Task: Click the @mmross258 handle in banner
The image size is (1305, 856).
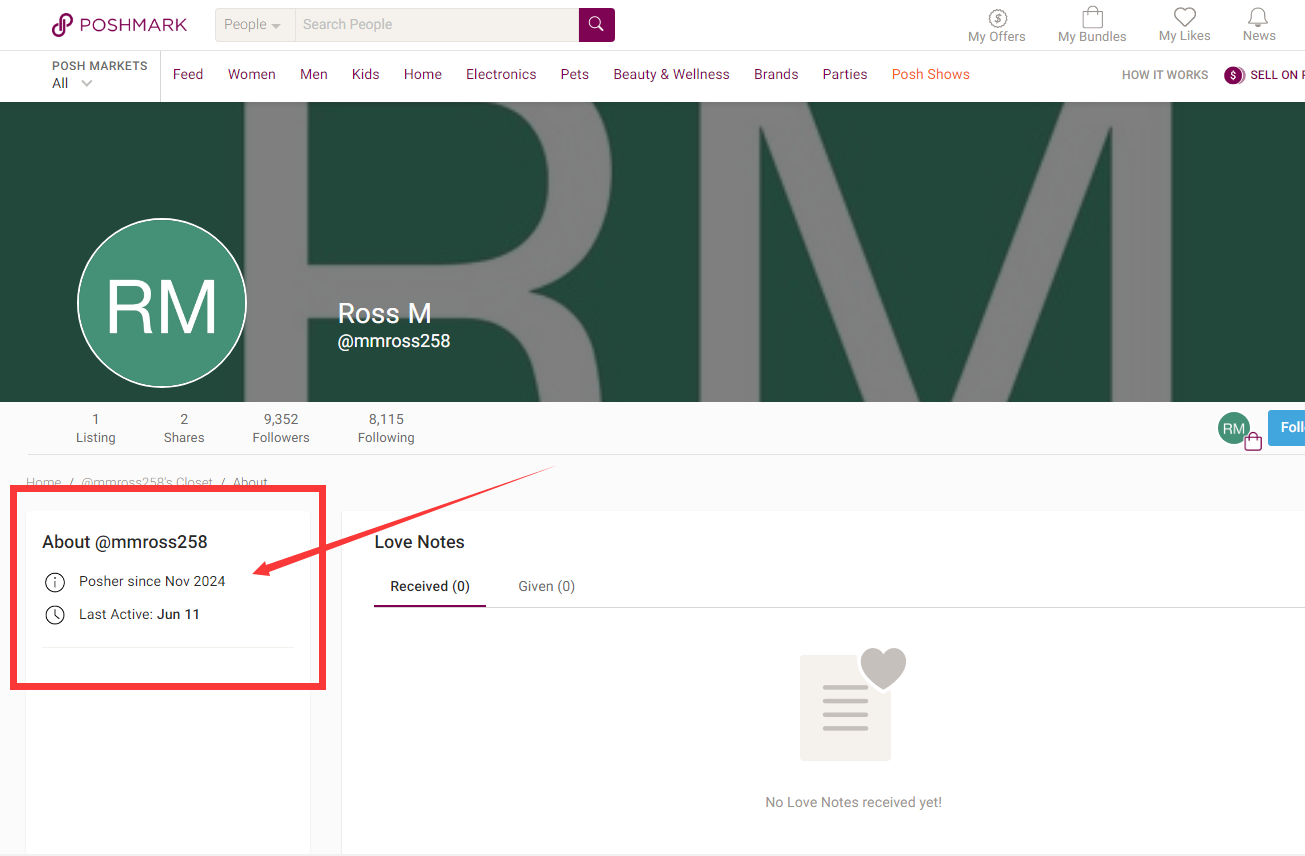Action: 394,341
